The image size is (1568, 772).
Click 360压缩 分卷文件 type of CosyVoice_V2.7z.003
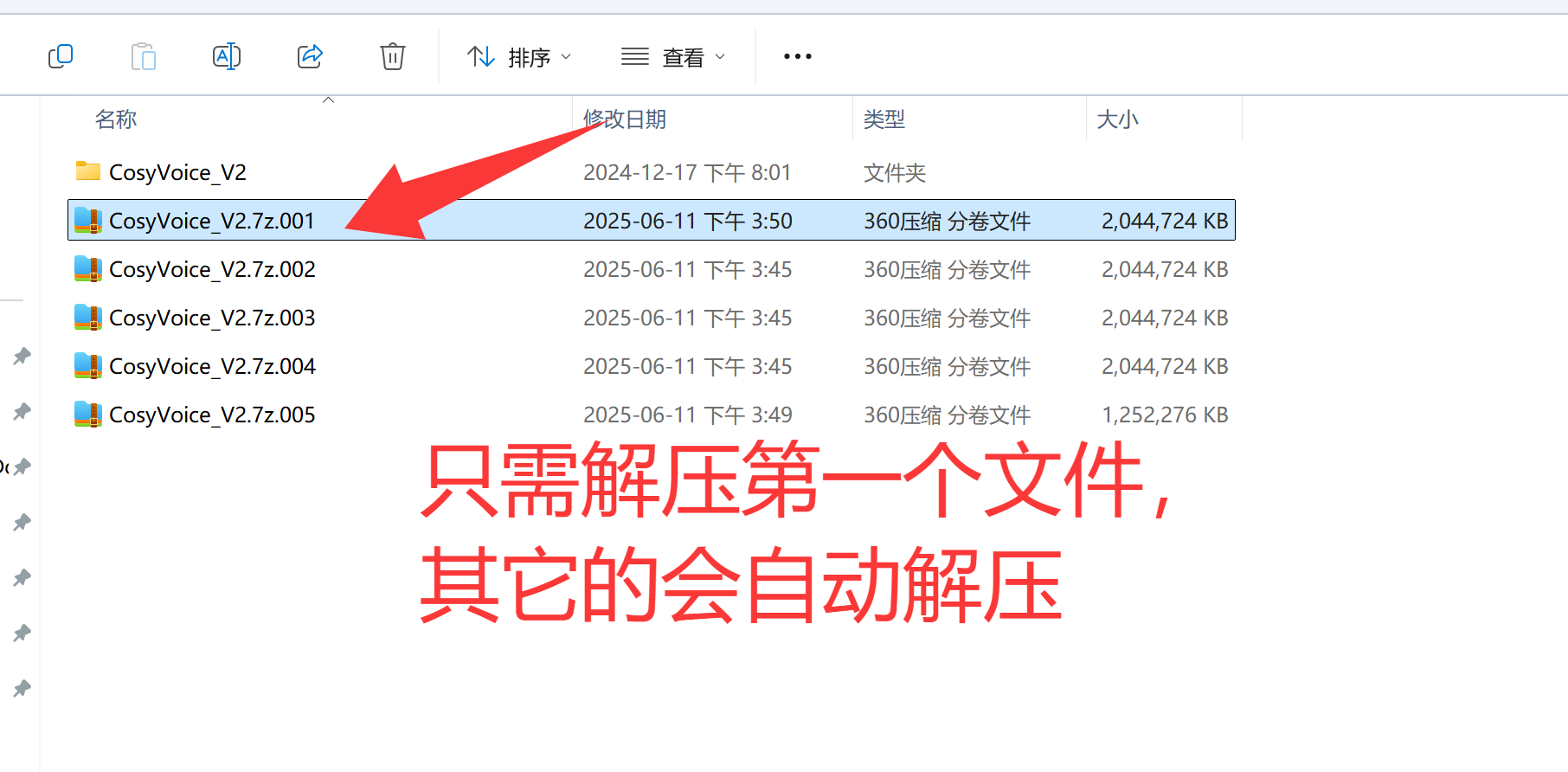coord(947,318)
